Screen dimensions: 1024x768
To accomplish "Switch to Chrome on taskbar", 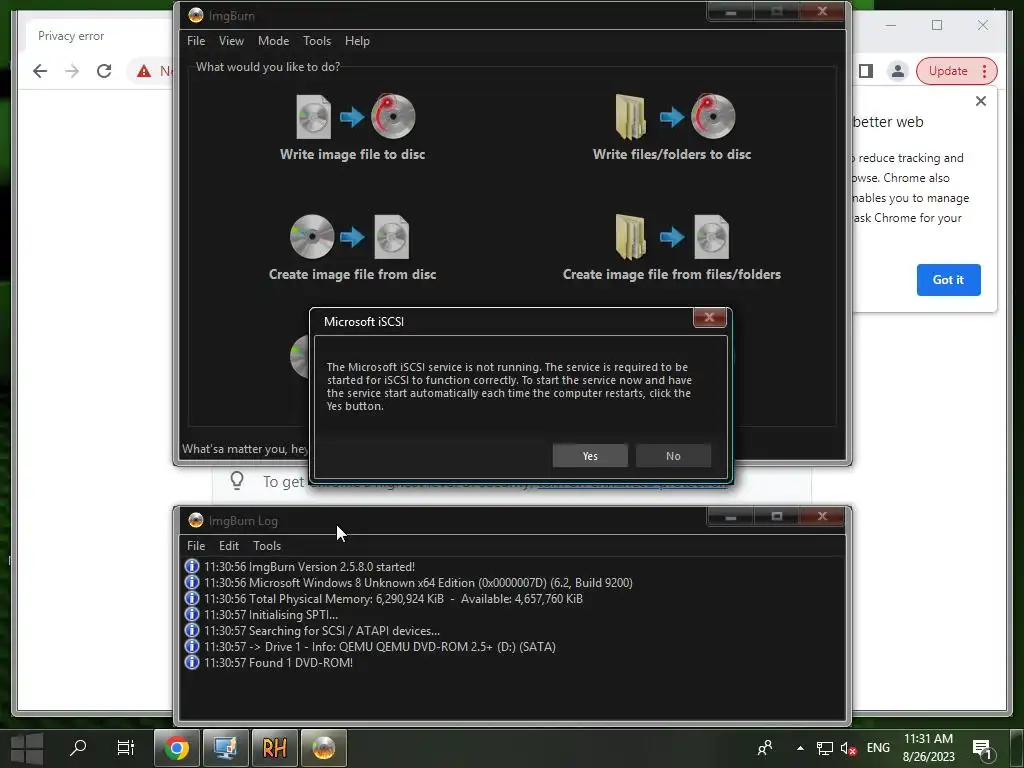I will tap(176, 748).
